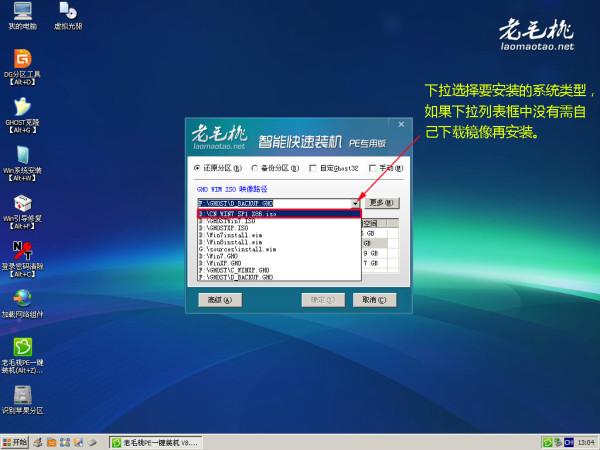The width and height of the screenshot is (600, 450).
Task: Click the blue grid quick-launch icon
Action: click(65, 443)
